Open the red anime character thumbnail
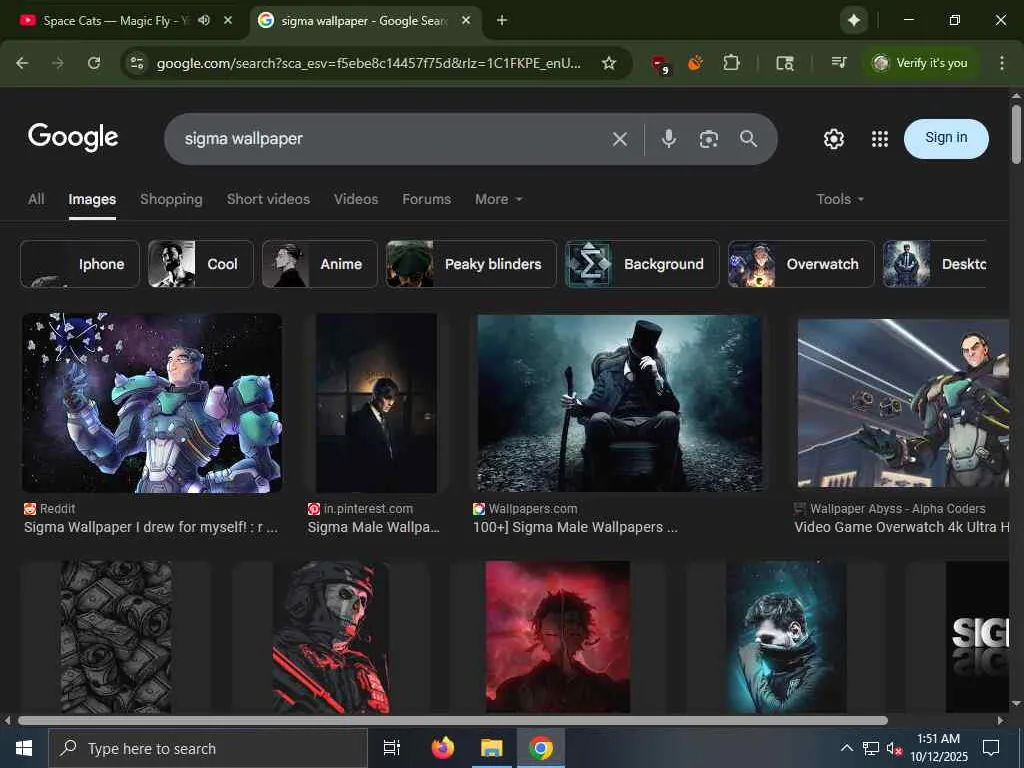The image size is (1024, 768). [x=558, y=637]
